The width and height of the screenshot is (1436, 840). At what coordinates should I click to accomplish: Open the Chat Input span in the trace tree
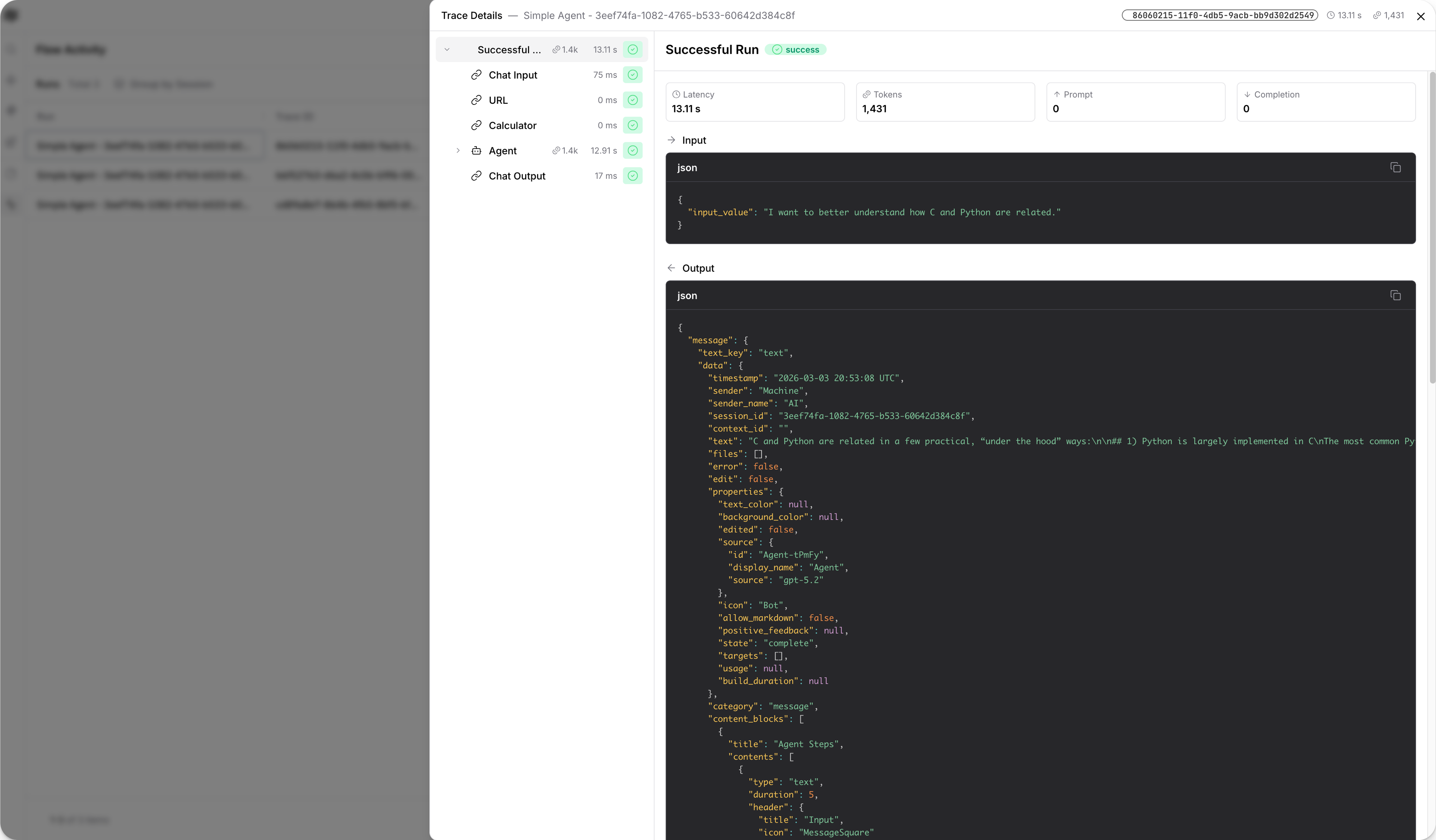tap(512, 75)
